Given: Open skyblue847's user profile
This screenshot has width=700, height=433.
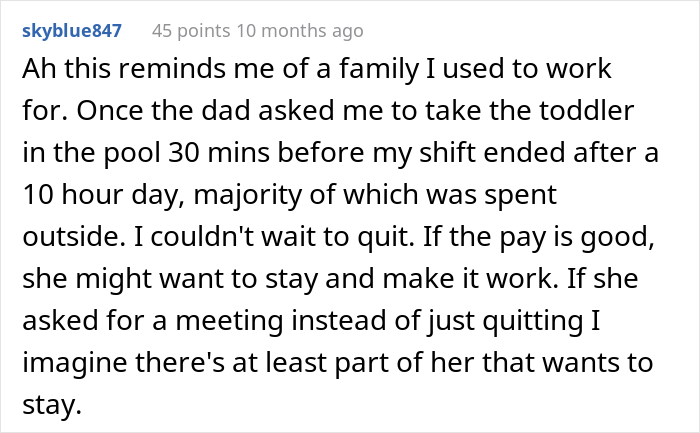Looking at the screenshot, I should (72, 31).
